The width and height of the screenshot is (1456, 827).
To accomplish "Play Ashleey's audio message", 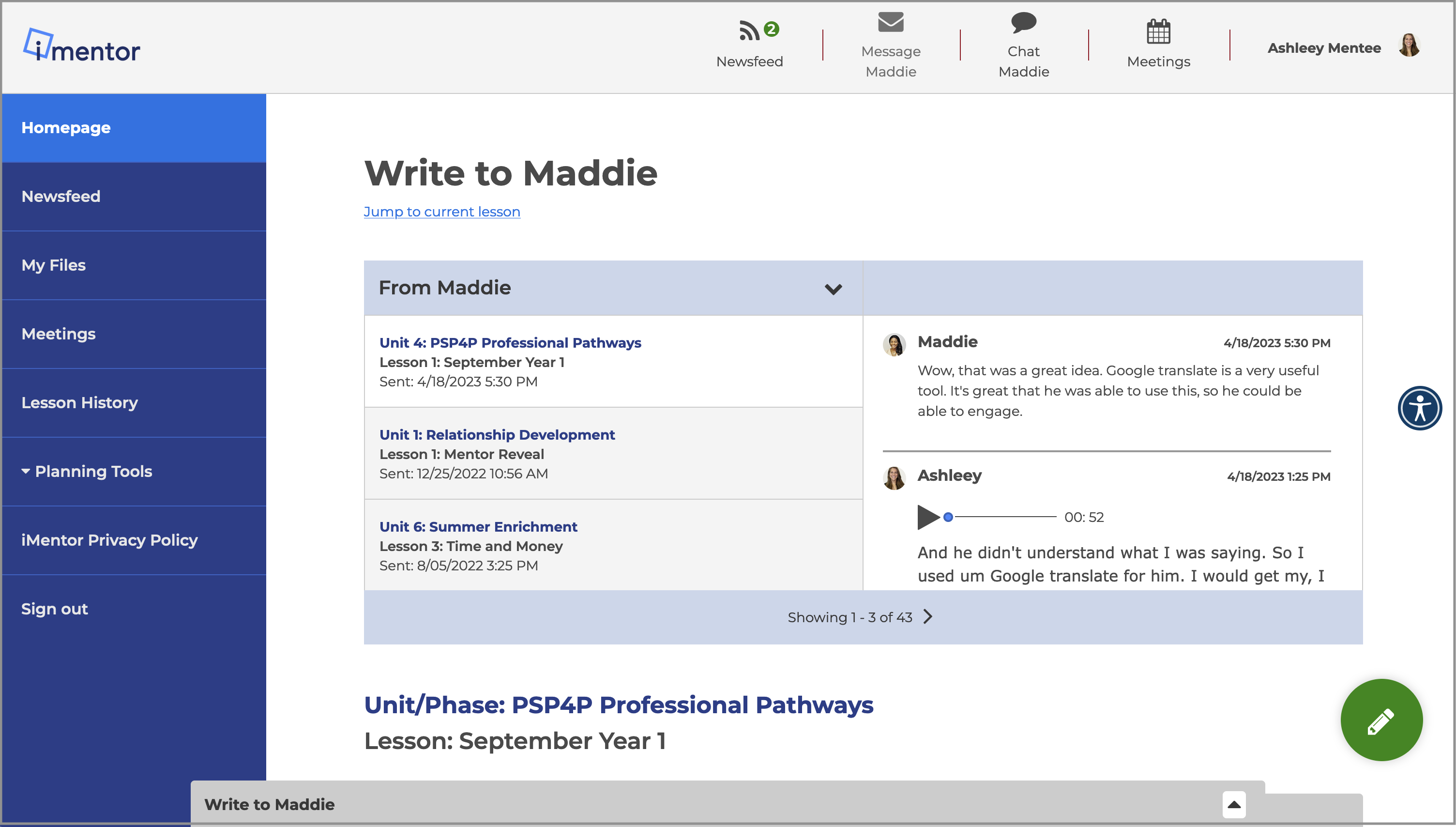I will [x=927, y=517].
